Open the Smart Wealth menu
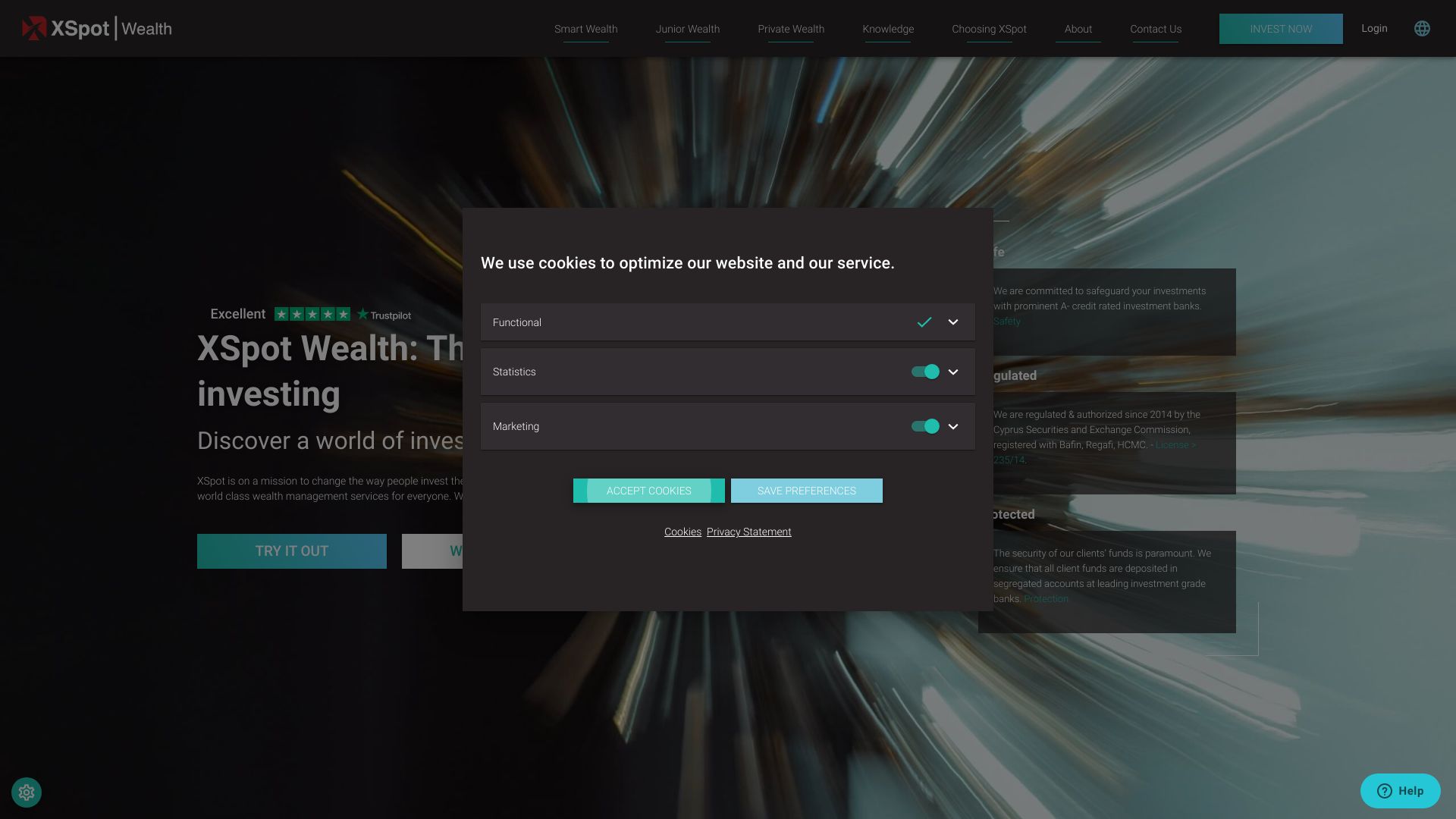 click(585, 29)
